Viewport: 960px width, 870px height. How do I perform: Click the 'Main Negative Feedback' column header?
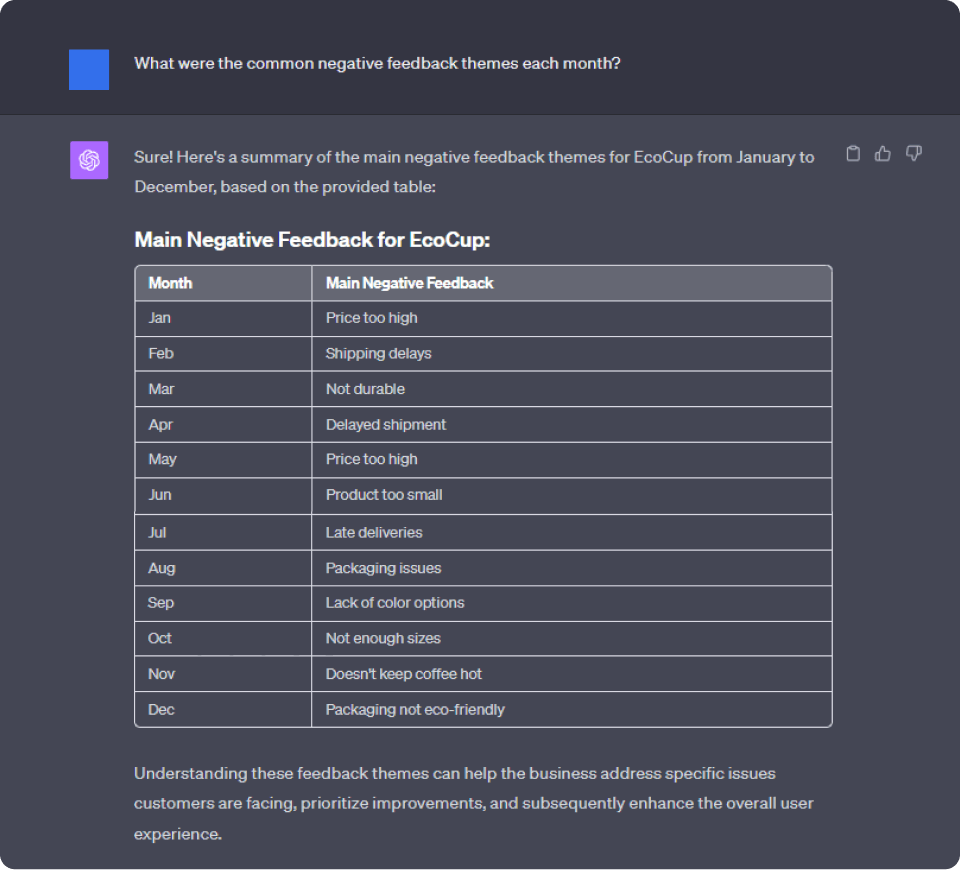pyautogui.click(x=571, y=283)
